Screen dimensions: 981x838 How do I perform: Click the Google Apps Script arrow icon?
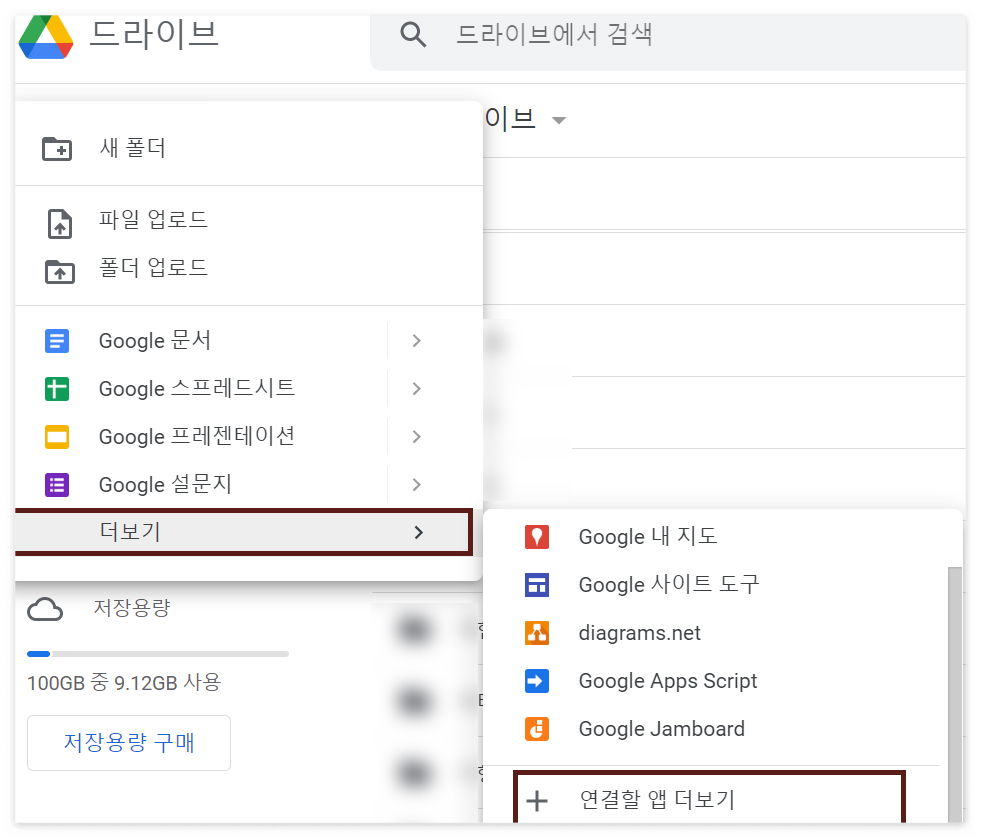tap(537, 681)
